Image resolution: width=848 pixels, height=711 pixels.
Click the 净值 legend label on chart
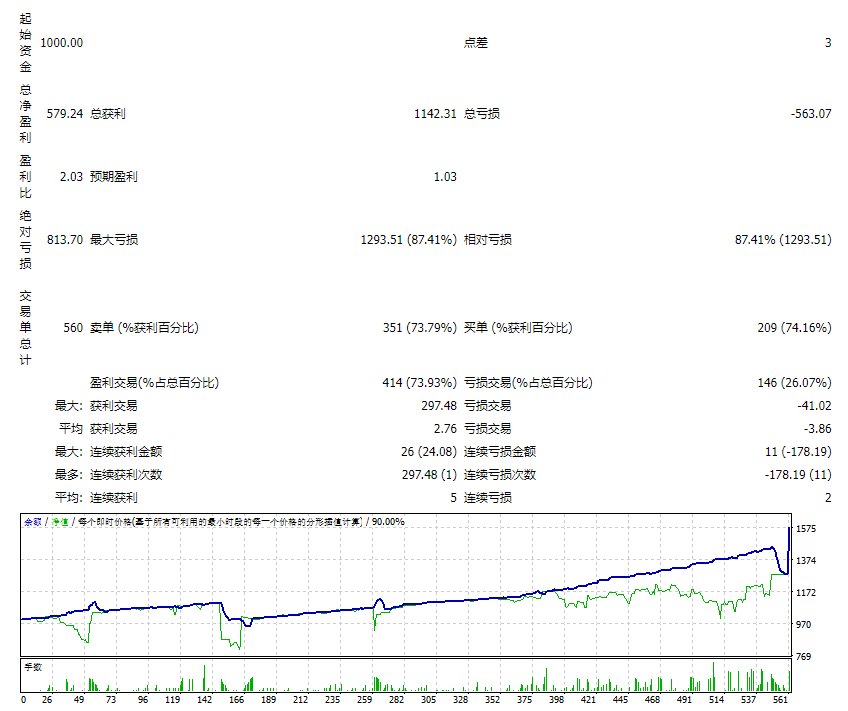[x=60, y=521]
